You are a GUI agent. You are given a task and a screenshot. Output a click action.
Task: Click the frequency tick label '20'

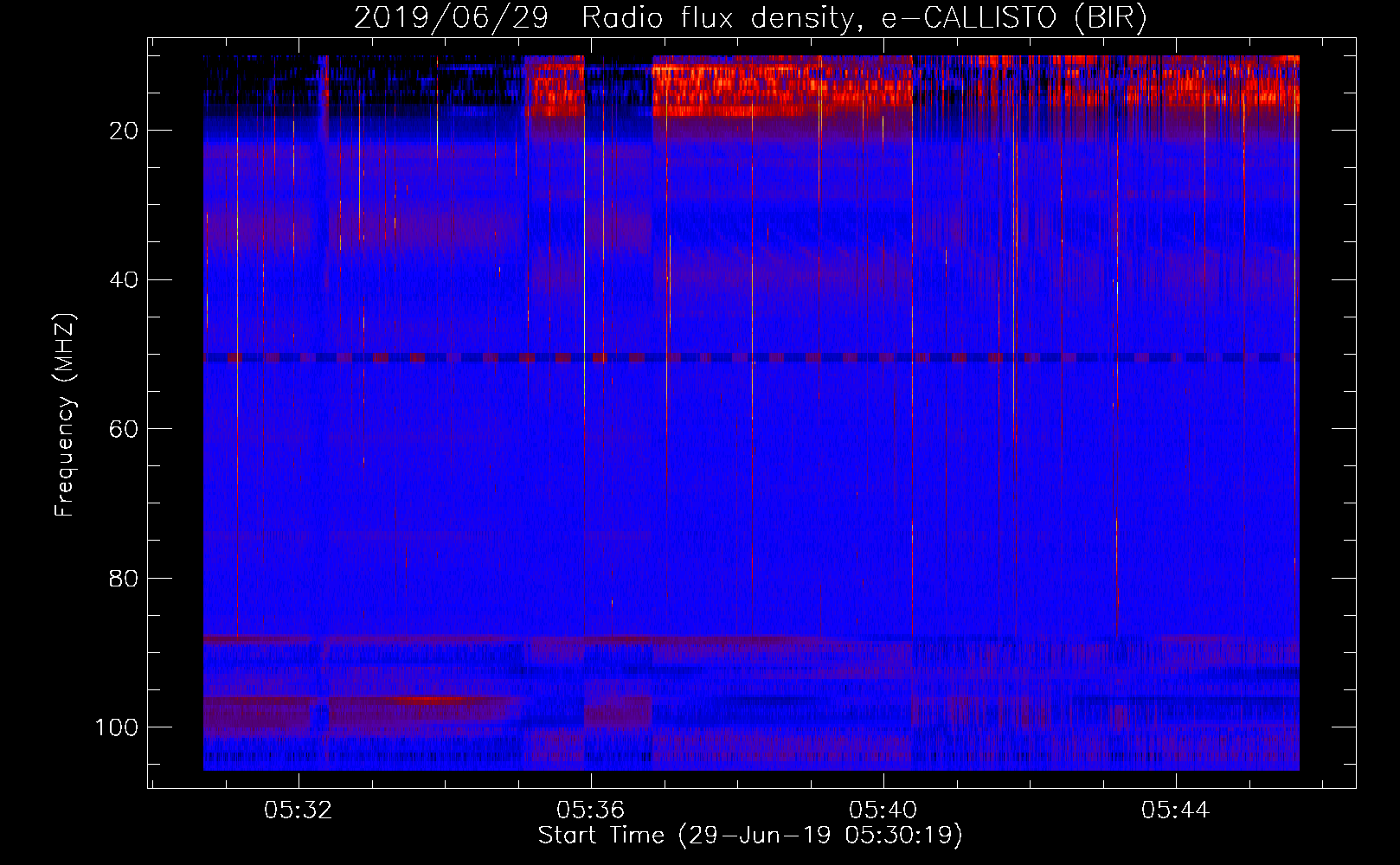(x=124, y=131)
